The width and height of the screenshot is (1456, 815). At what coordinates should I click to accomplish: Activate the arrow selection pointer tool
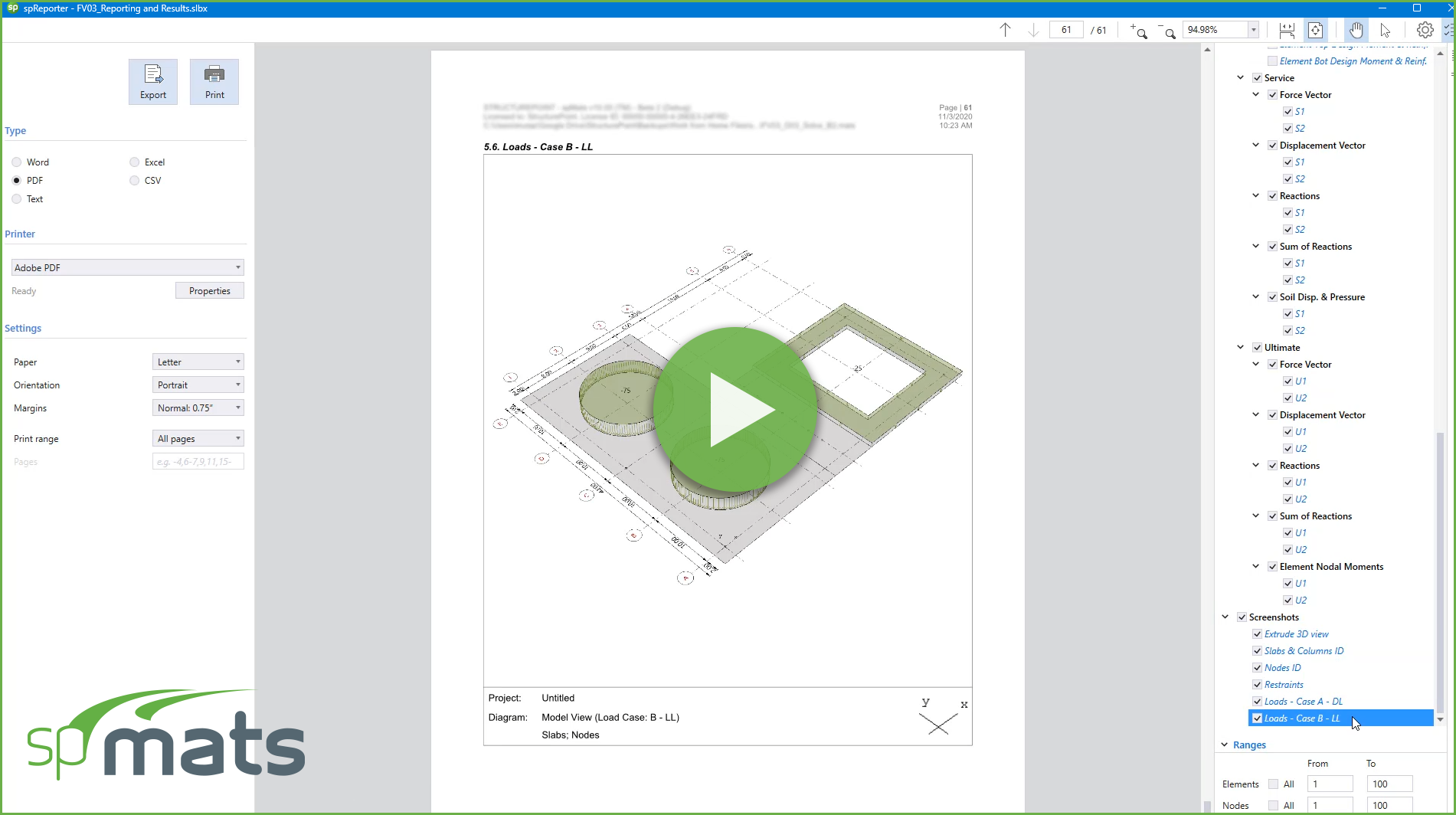(1385, 30)
